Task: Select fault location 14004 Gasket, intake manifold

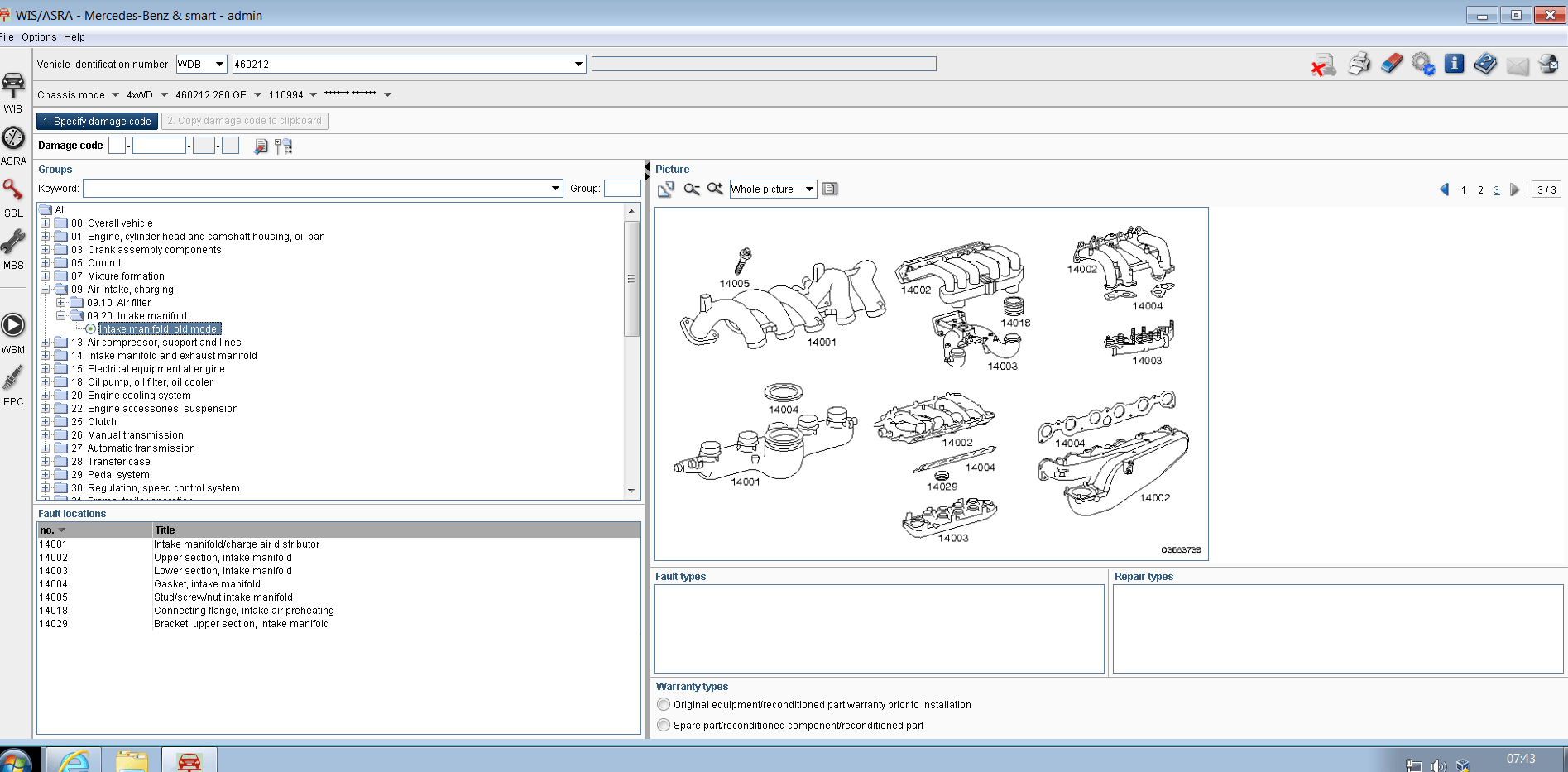Action: 207,584
